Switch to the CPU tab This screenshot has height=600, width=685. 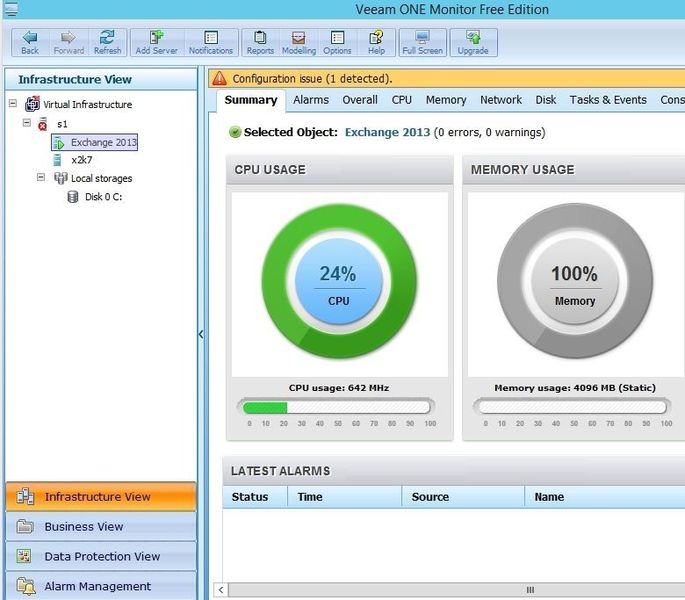(401, 100)
